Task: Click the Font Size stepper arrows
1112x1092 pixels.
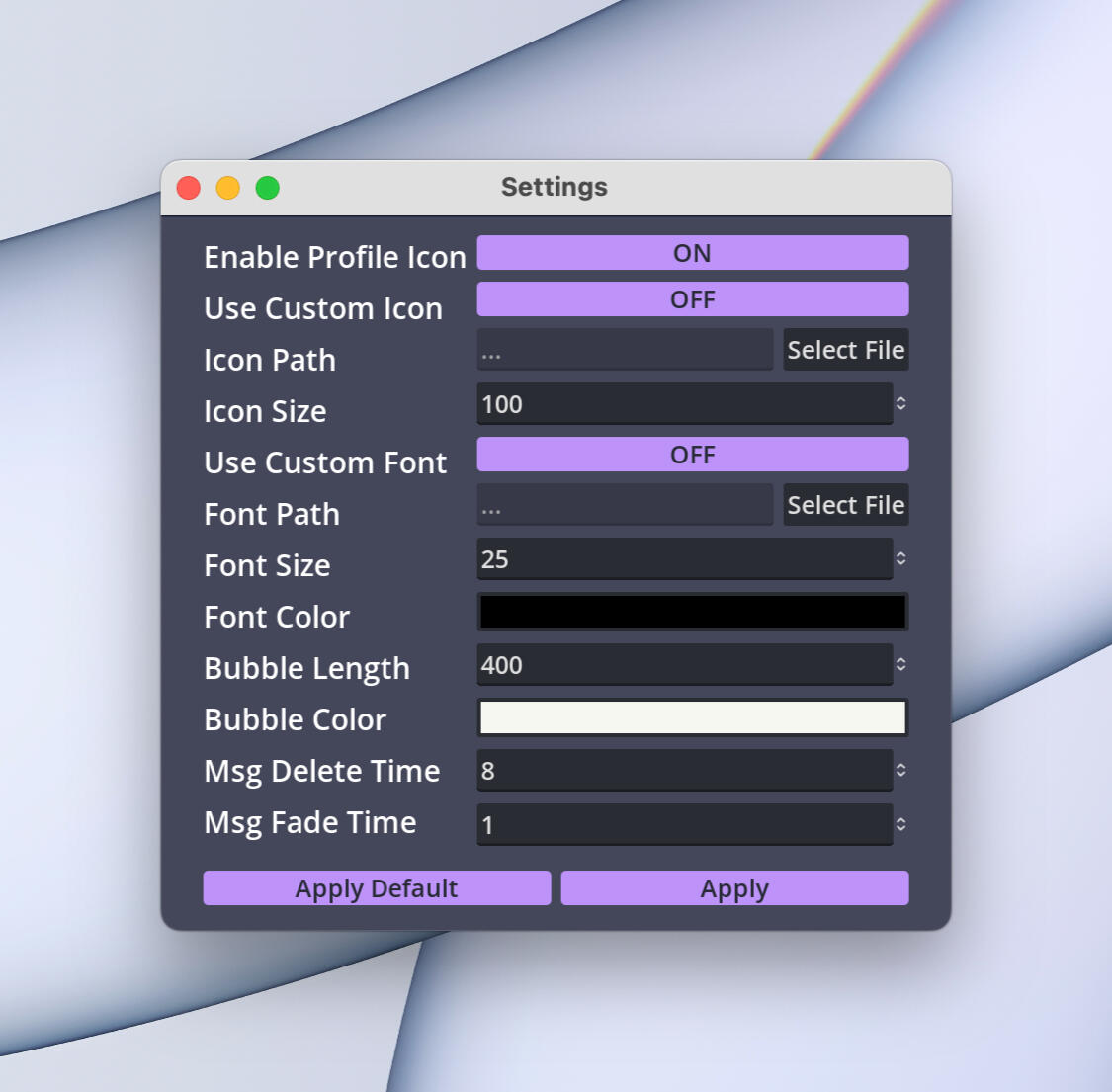Action: pos(900,558)
